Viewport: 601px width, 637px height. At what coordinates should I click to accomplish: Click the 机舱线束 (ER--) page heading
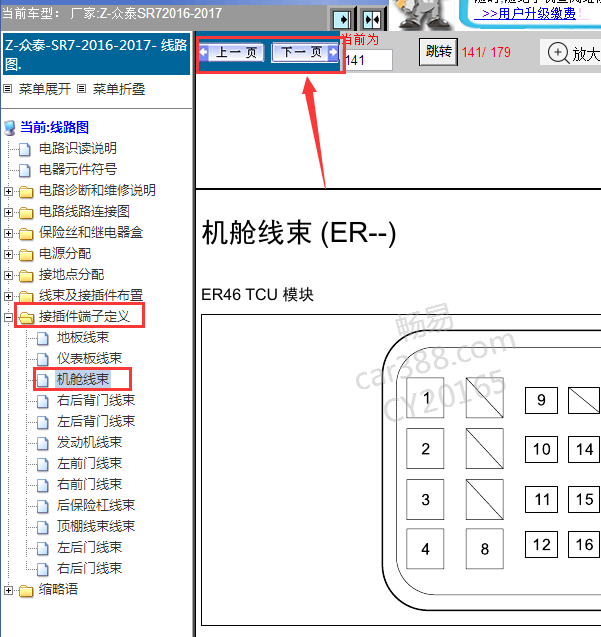299,233
